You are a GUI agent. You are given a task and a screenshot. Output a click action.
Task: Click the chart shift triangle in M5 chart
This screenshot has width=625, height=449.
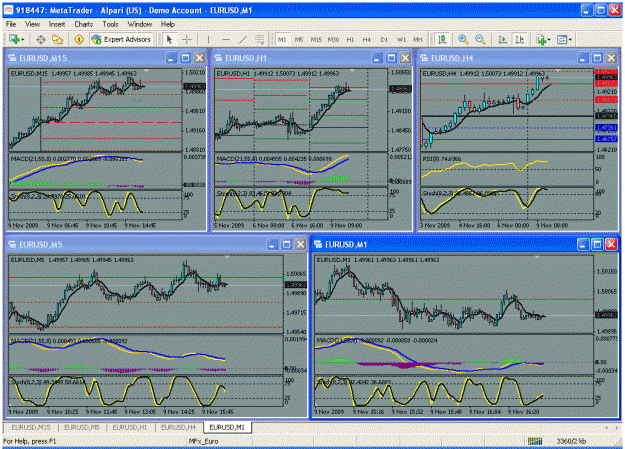227,257
